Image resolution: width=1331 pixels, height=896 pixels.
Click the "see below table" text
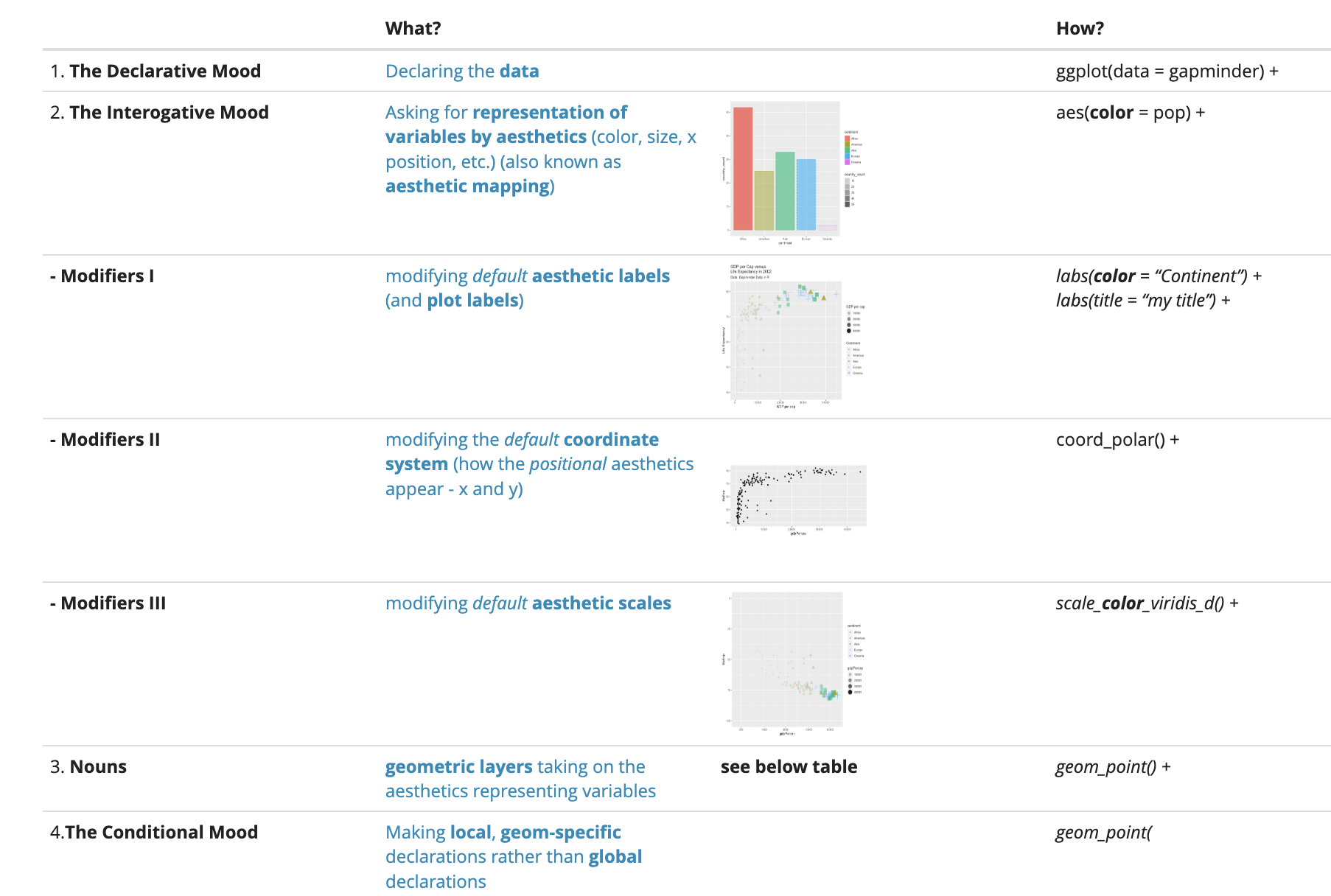(x=789, y=767)
